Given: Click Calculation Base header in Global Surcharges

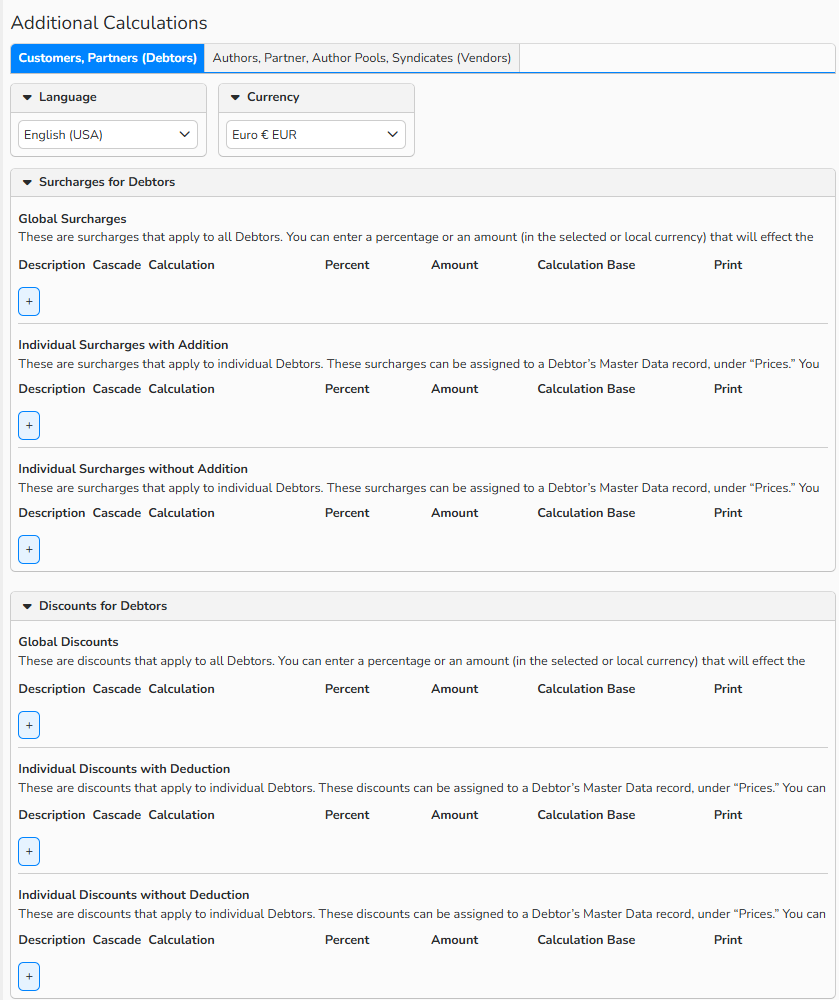Looking at the screenshot, I should pos(586,265).
